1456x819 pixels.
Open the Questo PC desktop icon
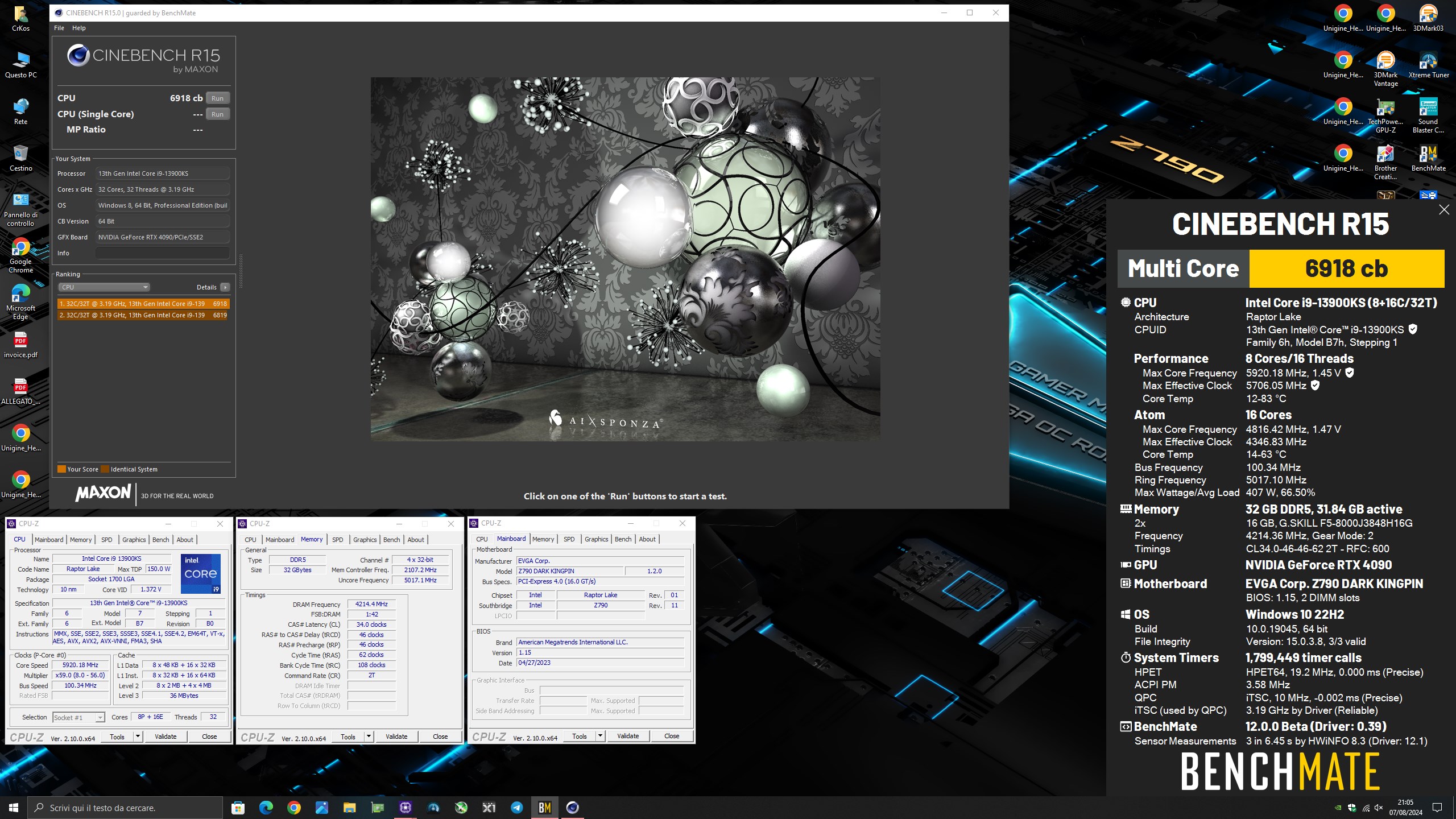click(x=20, y=64)
